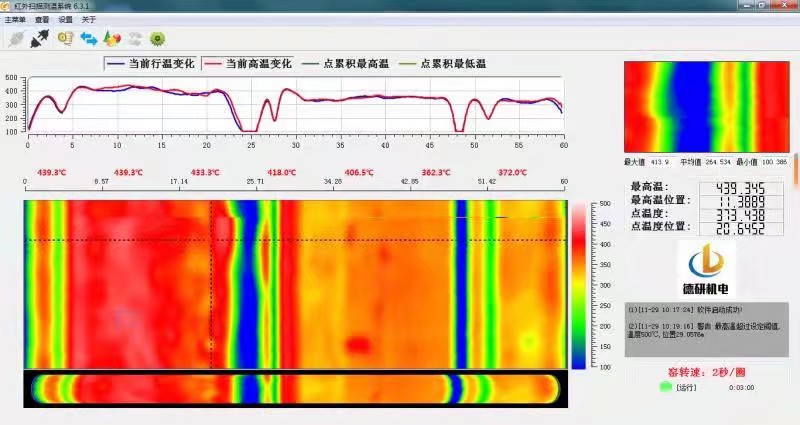Image resolution: width=800 pixels, height=425 pixels.
Task: Open the 设置 menu
Action: coord(65,19)
